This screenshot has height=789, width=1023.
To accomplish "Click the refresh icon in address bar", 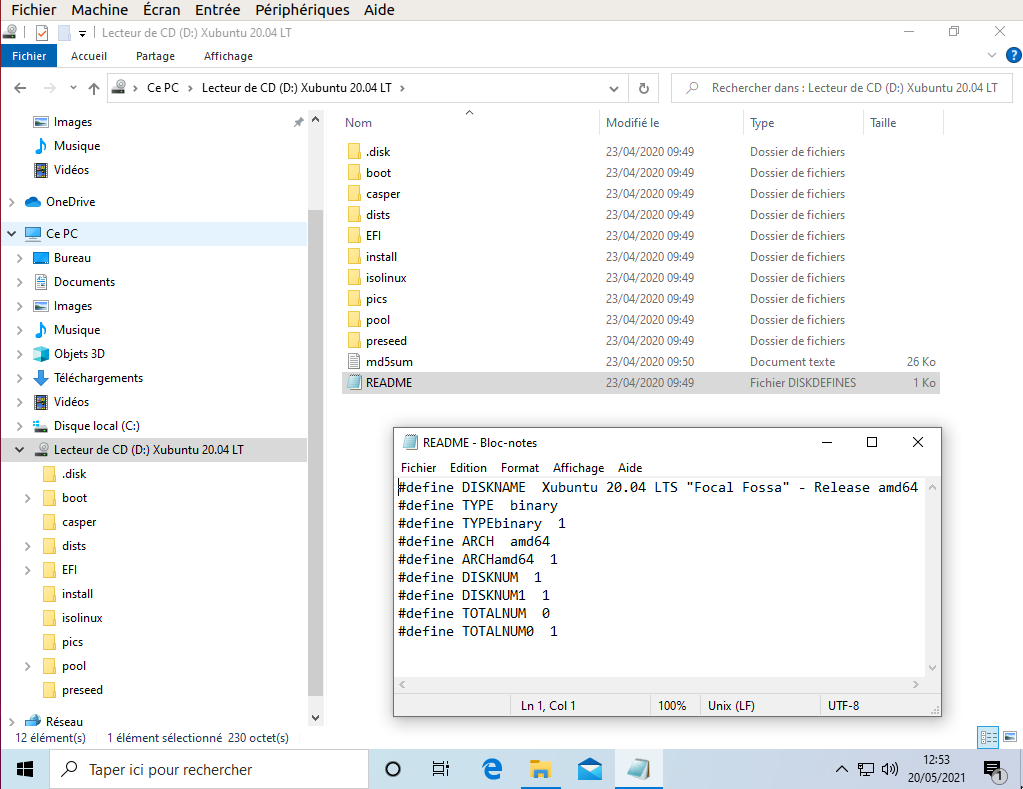I will pos(644,88).
